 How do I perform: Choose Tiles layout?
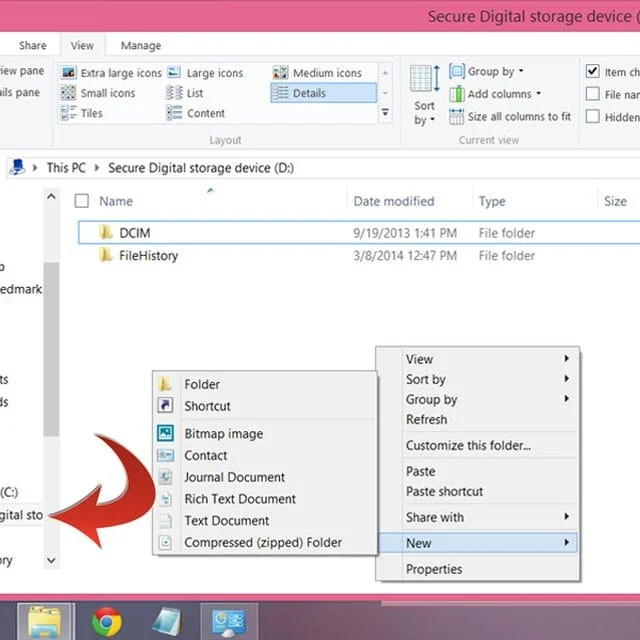(x=82, y=113)
